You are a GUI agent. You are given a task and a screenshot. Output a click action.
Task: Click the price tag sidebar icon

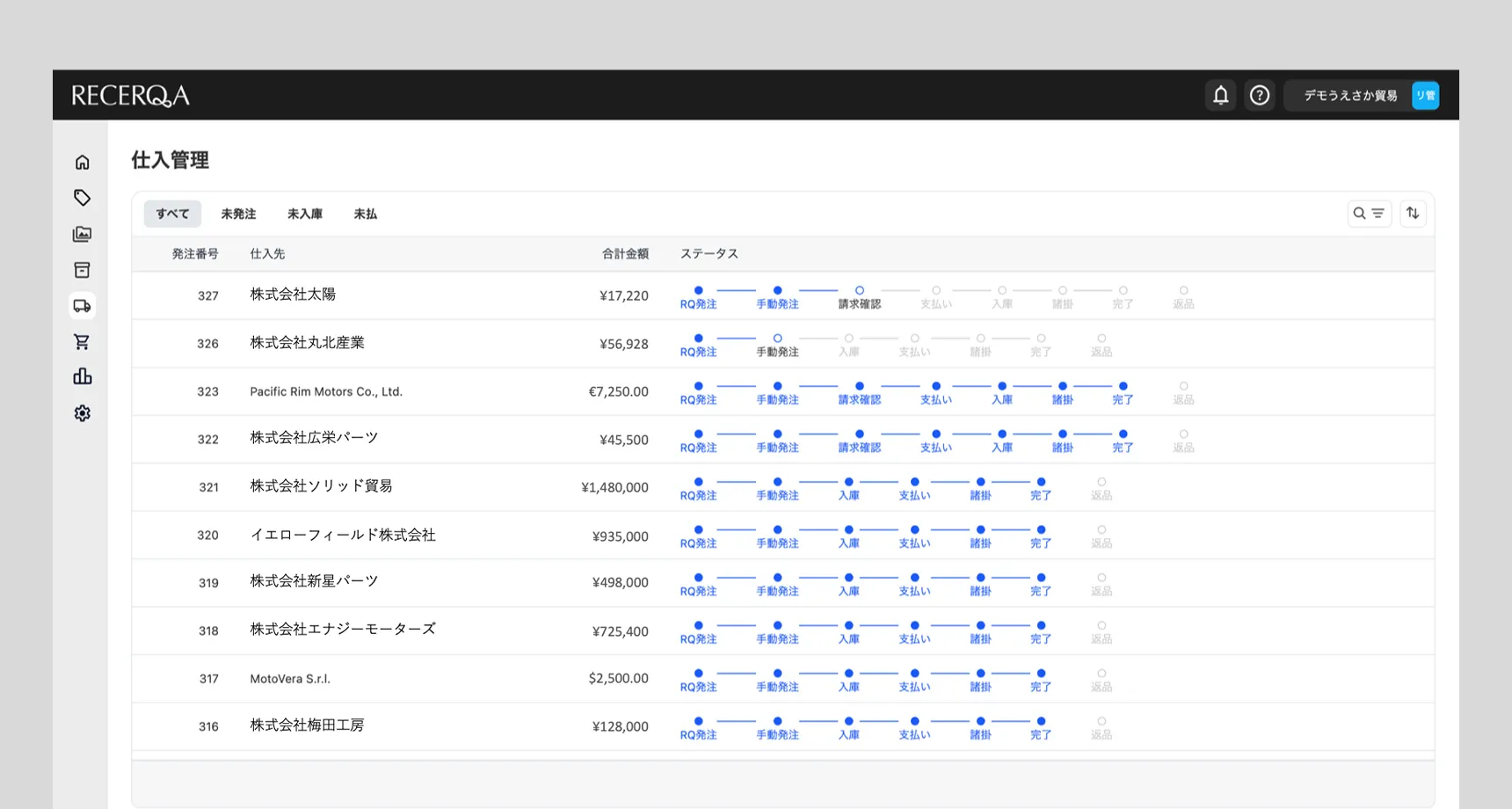click(82, 198)
